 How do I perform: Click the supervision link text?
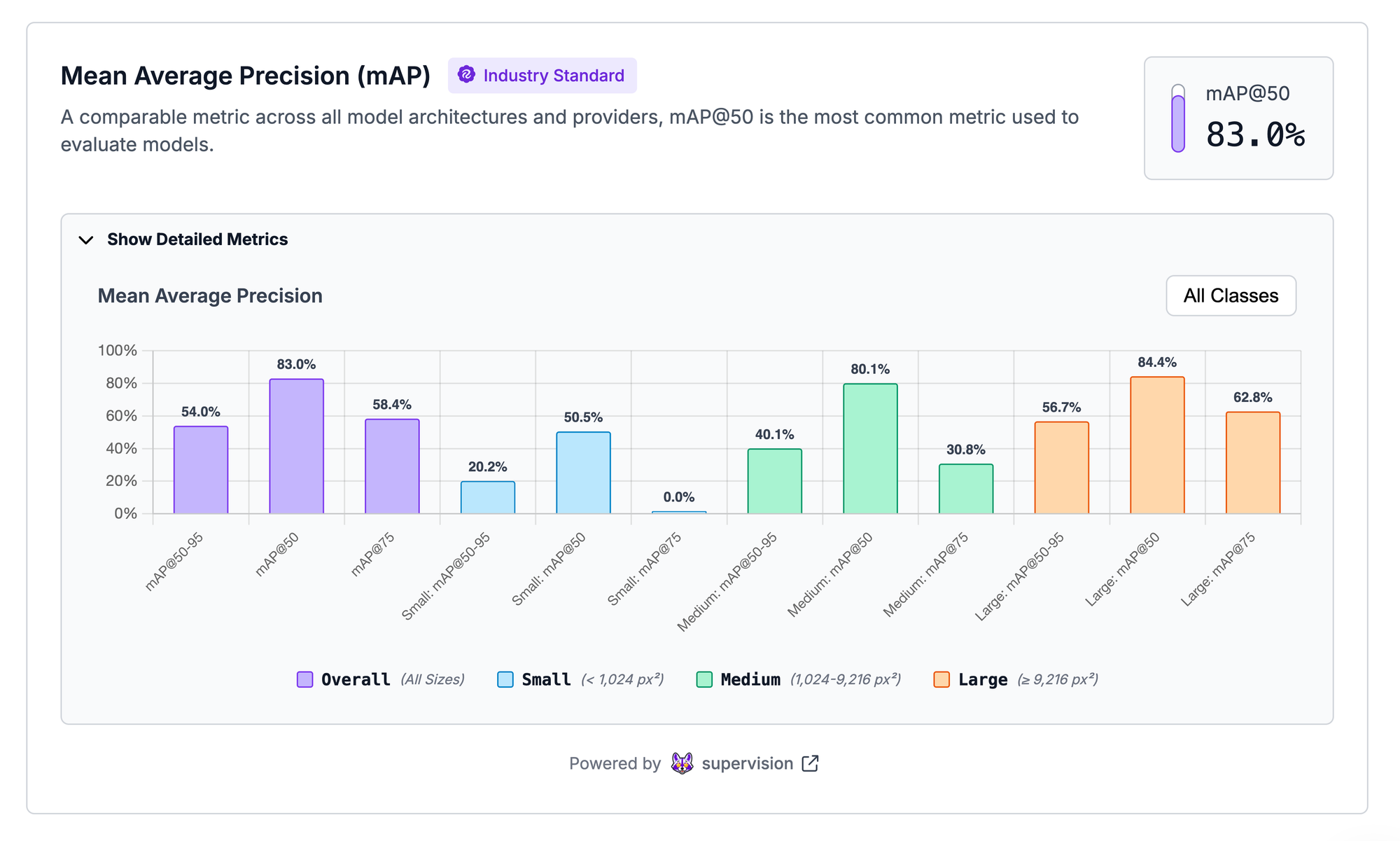[747, 763]
